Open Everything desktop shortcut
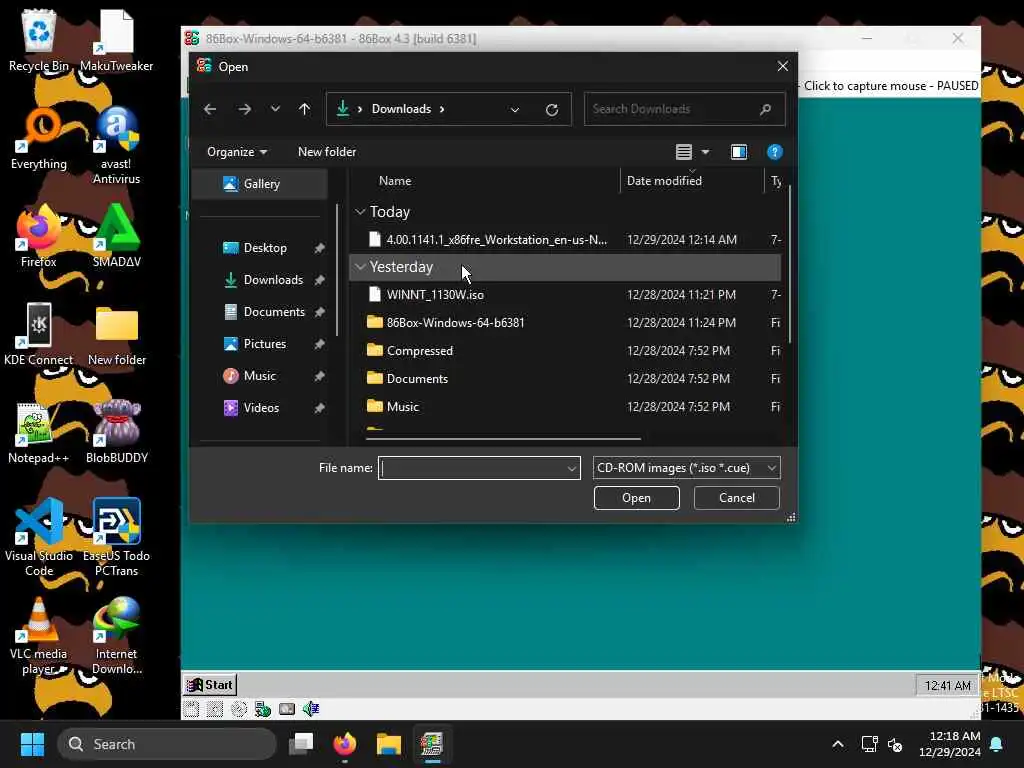 39,138
